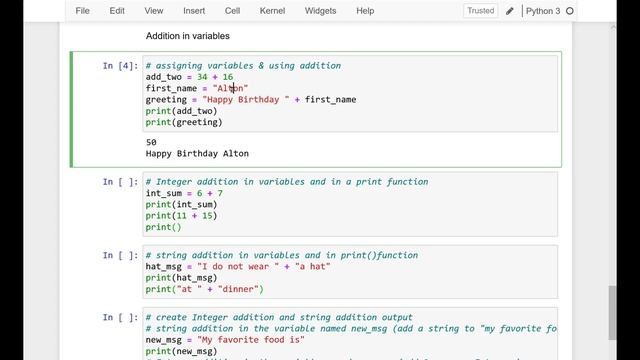Click the print("at " + "dinner") line
Screen dimensions: 640x360
click(x=204, y=289)
